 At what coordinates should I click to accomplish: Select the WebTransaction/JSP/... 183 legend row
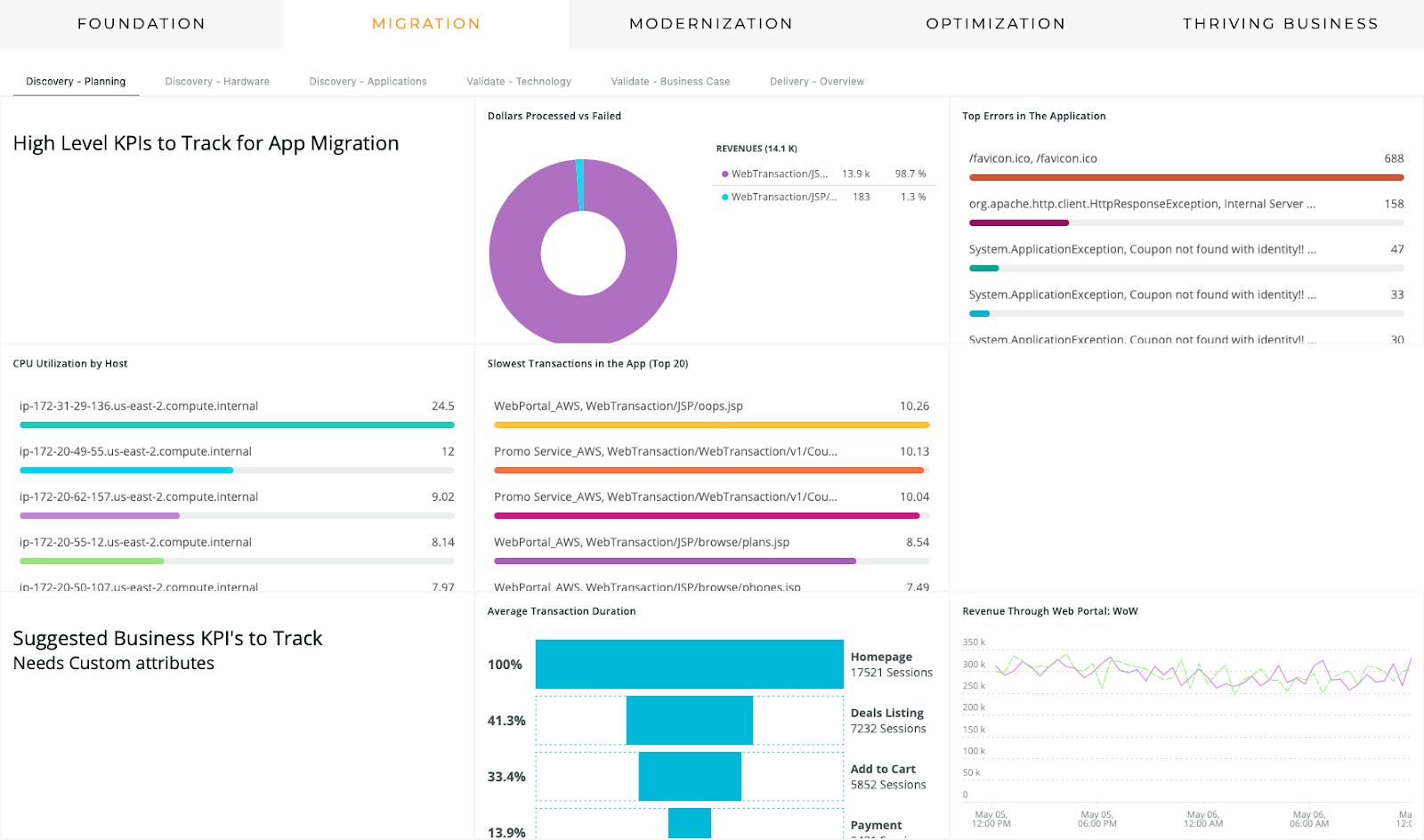click(x=823, y=197)
